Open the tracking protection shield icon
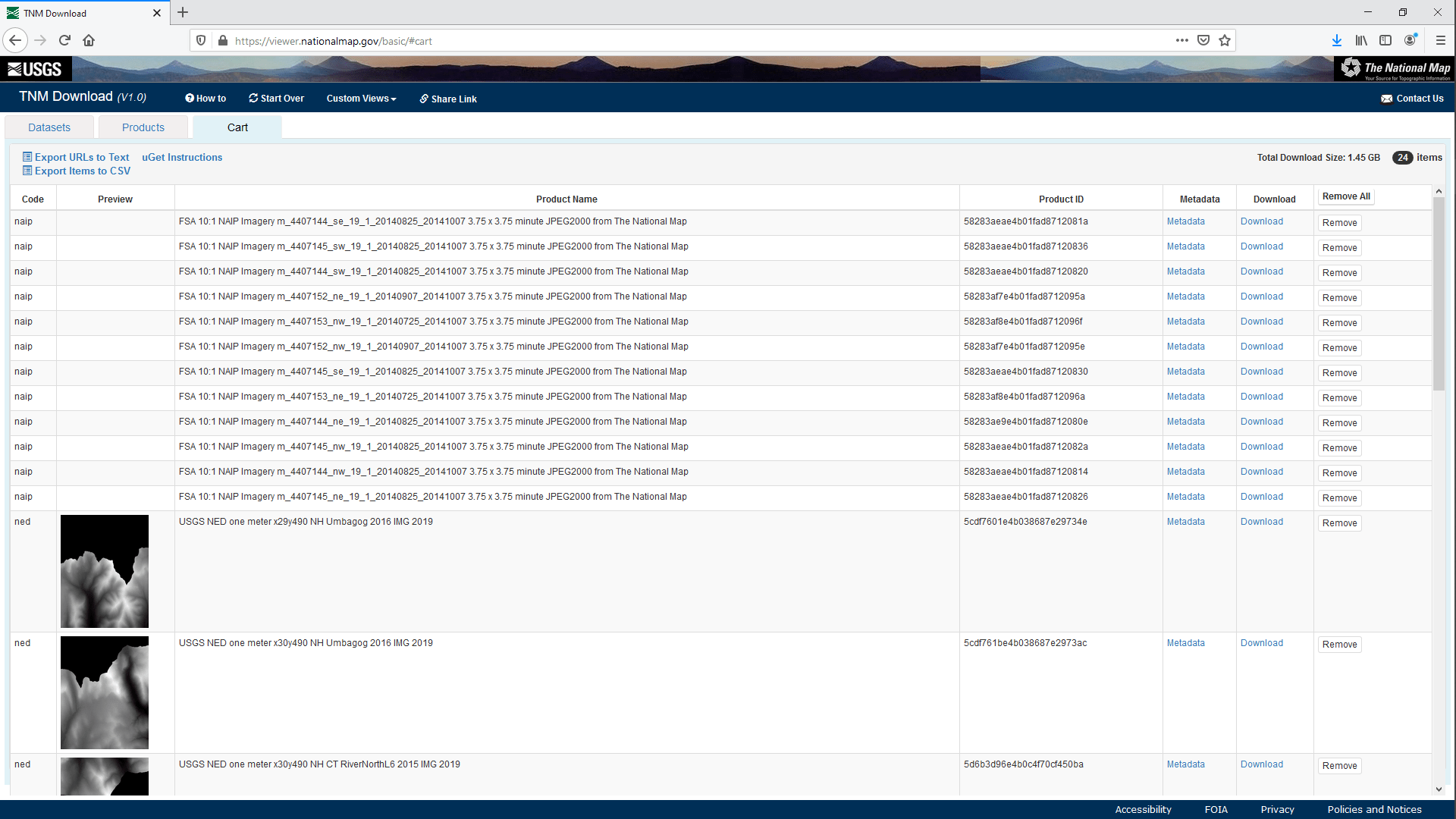 201,41
